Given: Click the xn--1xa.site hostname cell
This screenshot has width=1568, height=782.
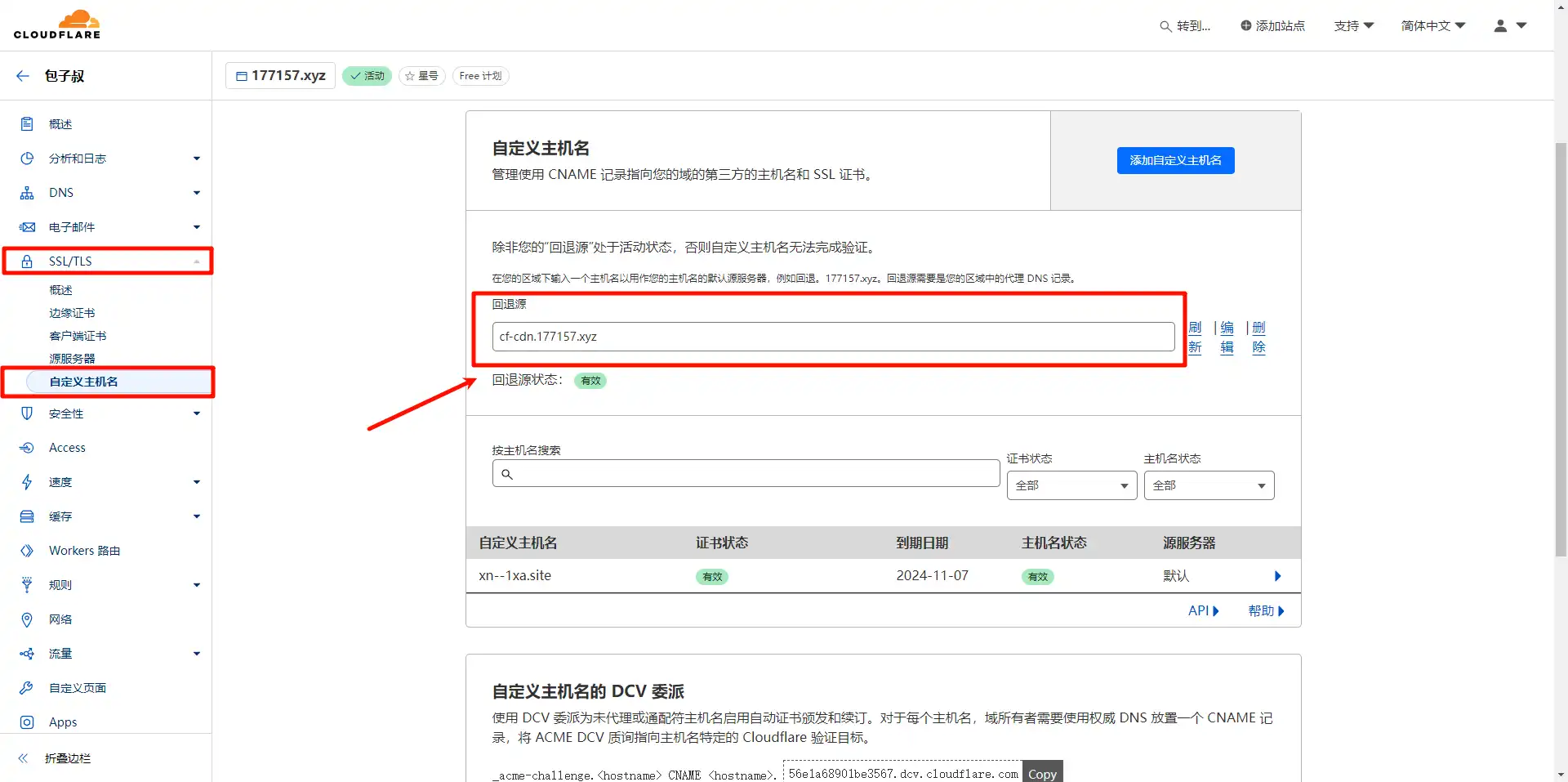Looking at the screenshot, I should 514,576.
